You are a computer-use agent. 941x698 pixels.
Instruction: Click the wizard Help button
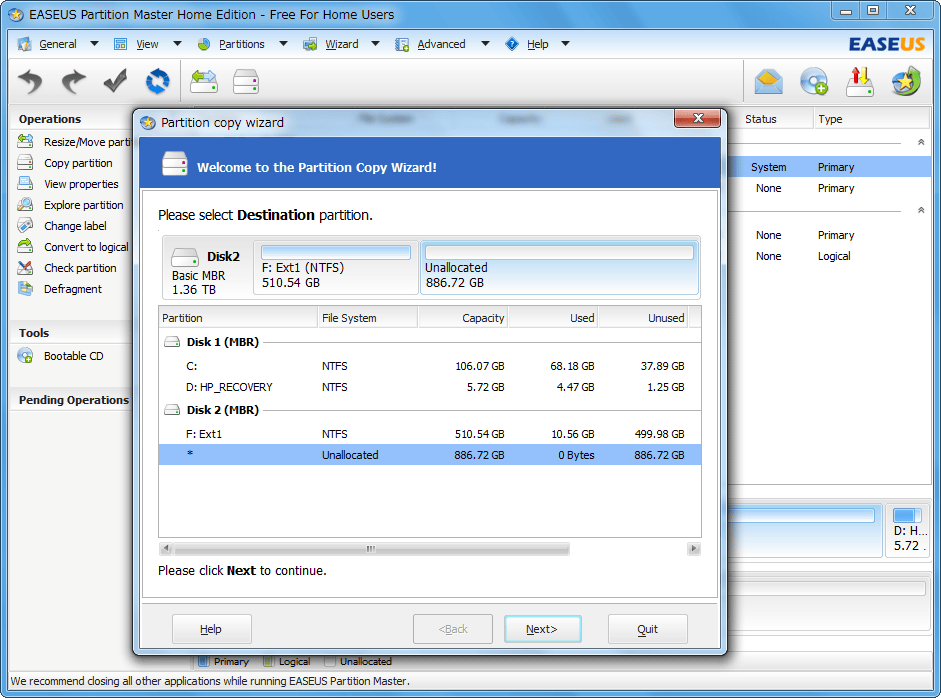[211, 629]
